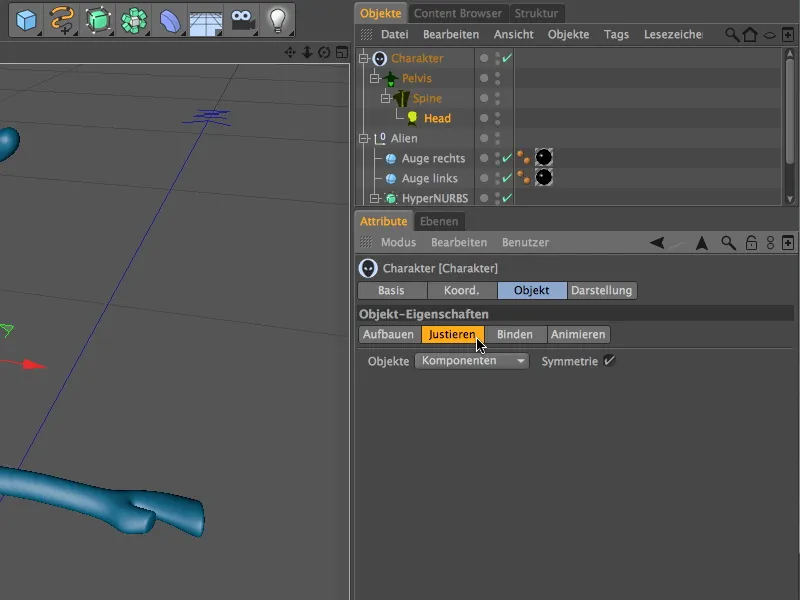Open the Objekte Komponenten dropdown
The height and width of the screenshot is (600, 800).
click(471, 361)
